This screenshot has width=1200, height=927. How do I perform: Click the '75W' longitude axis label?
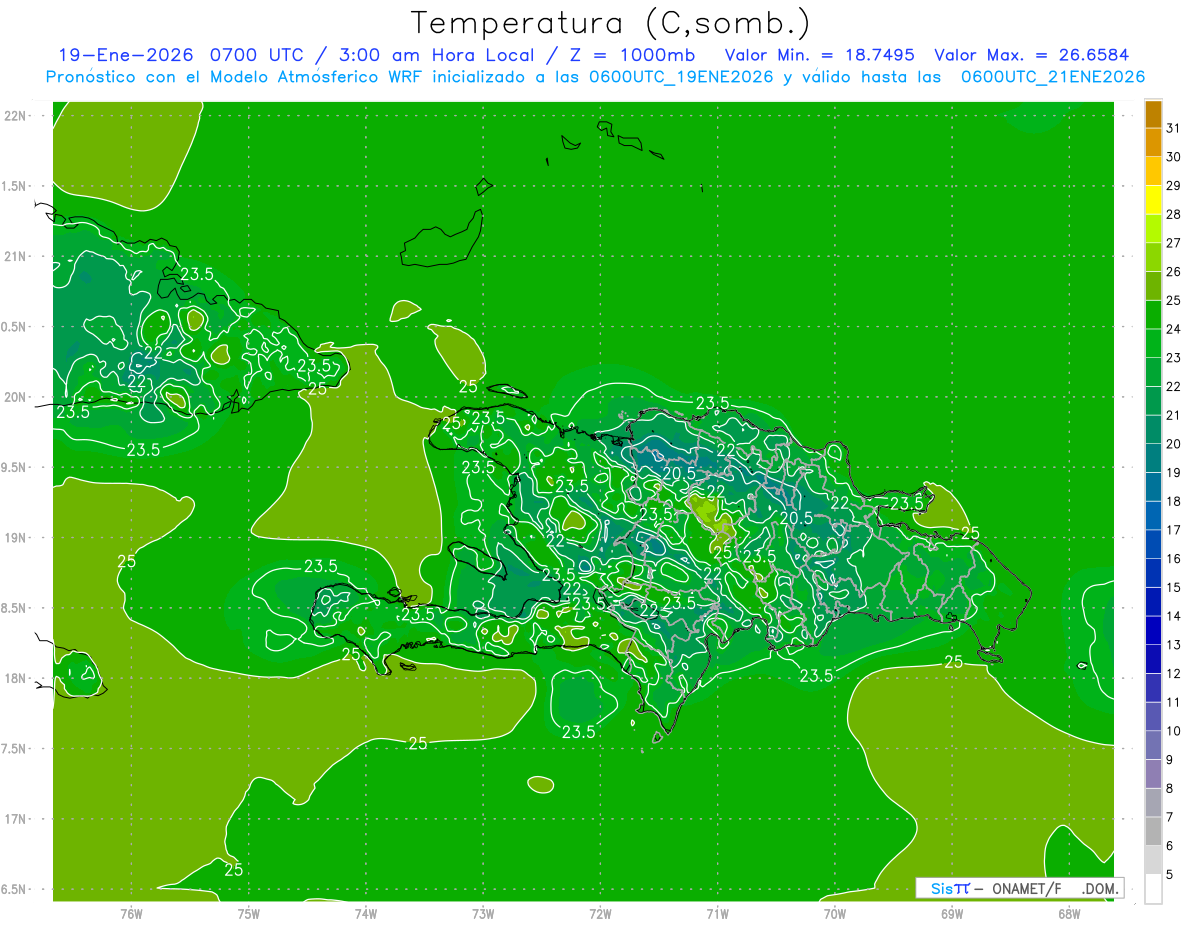pyautogui.click(x=249, y=913)
